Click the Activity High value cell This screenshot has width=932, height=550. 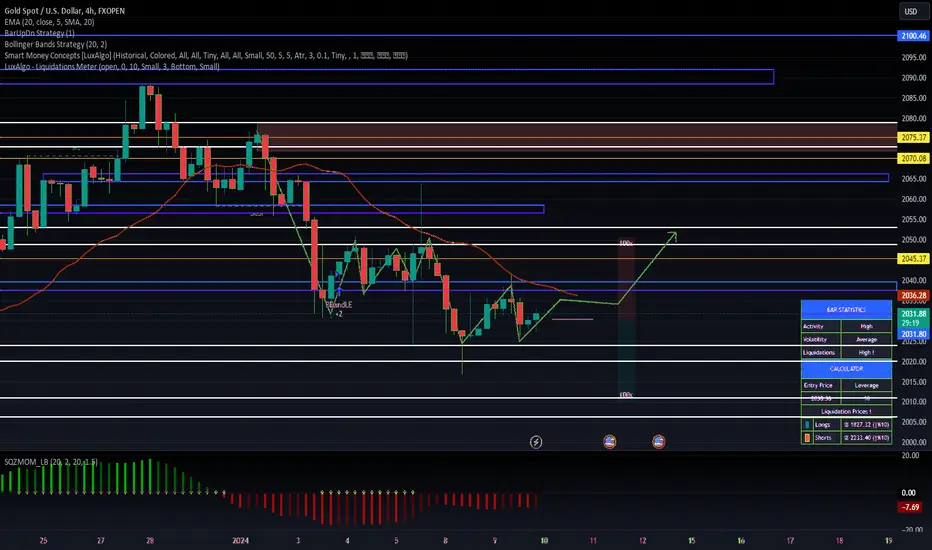[866, 326]
